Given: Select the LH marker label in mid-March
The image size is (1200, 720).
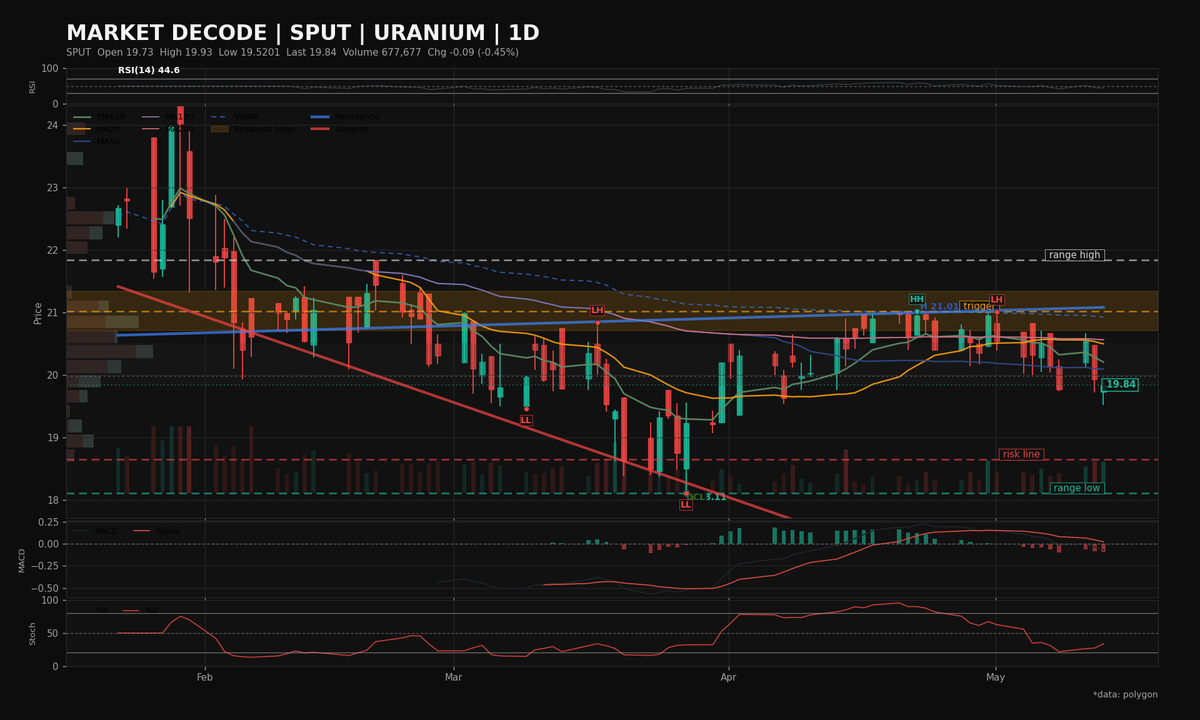Looking at the screenshot, I should 597,310.
